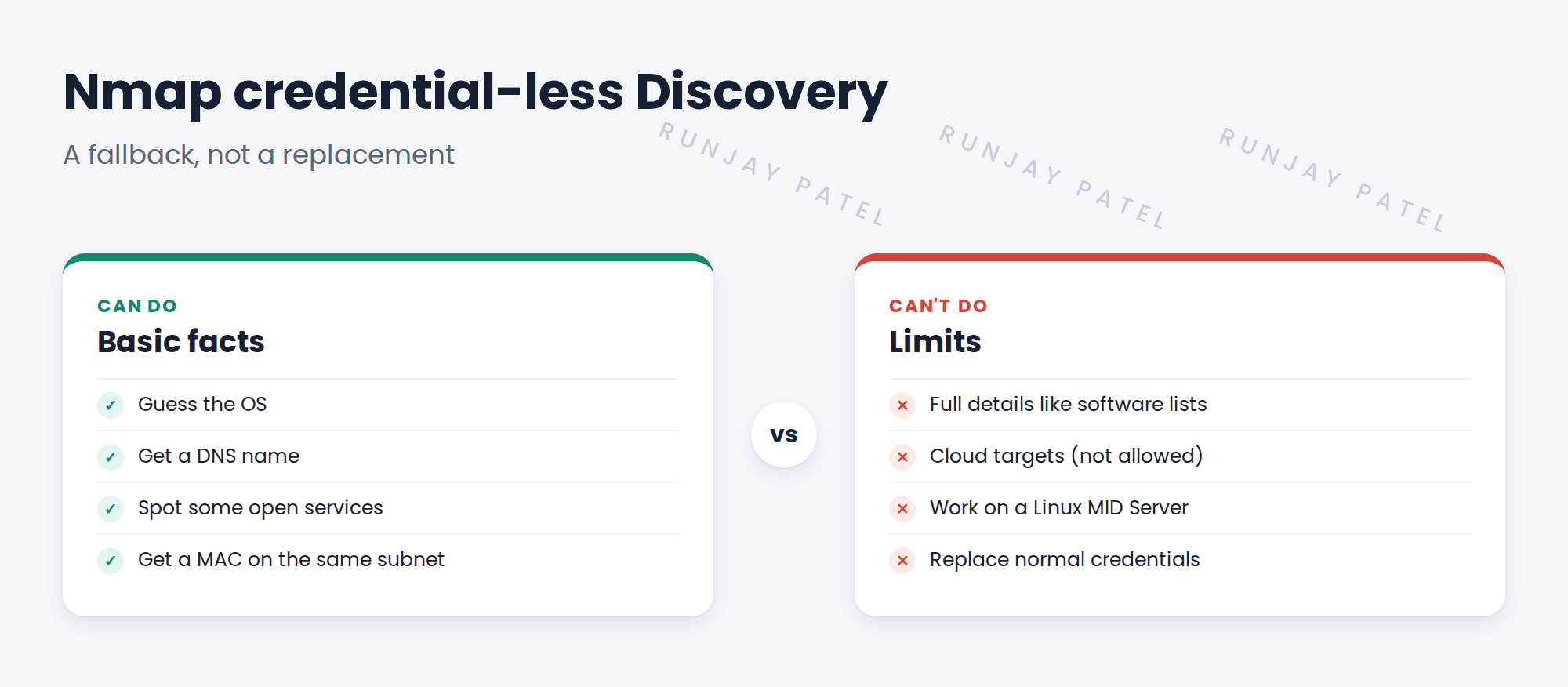The height and width of the screenshot is (687, 1568).
Task: Click the text Get a DNS name
Action: point(219,456)
